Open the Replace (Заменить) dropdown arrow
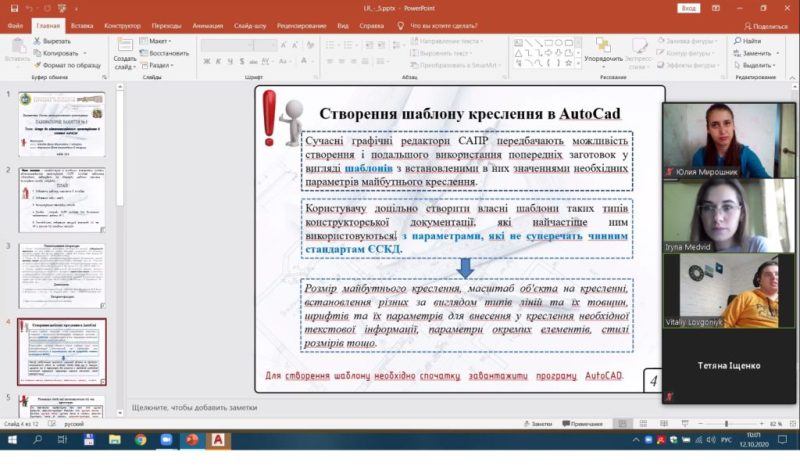Image resolution: width=800 pixels, height=470 pixels. pos(778,53)
